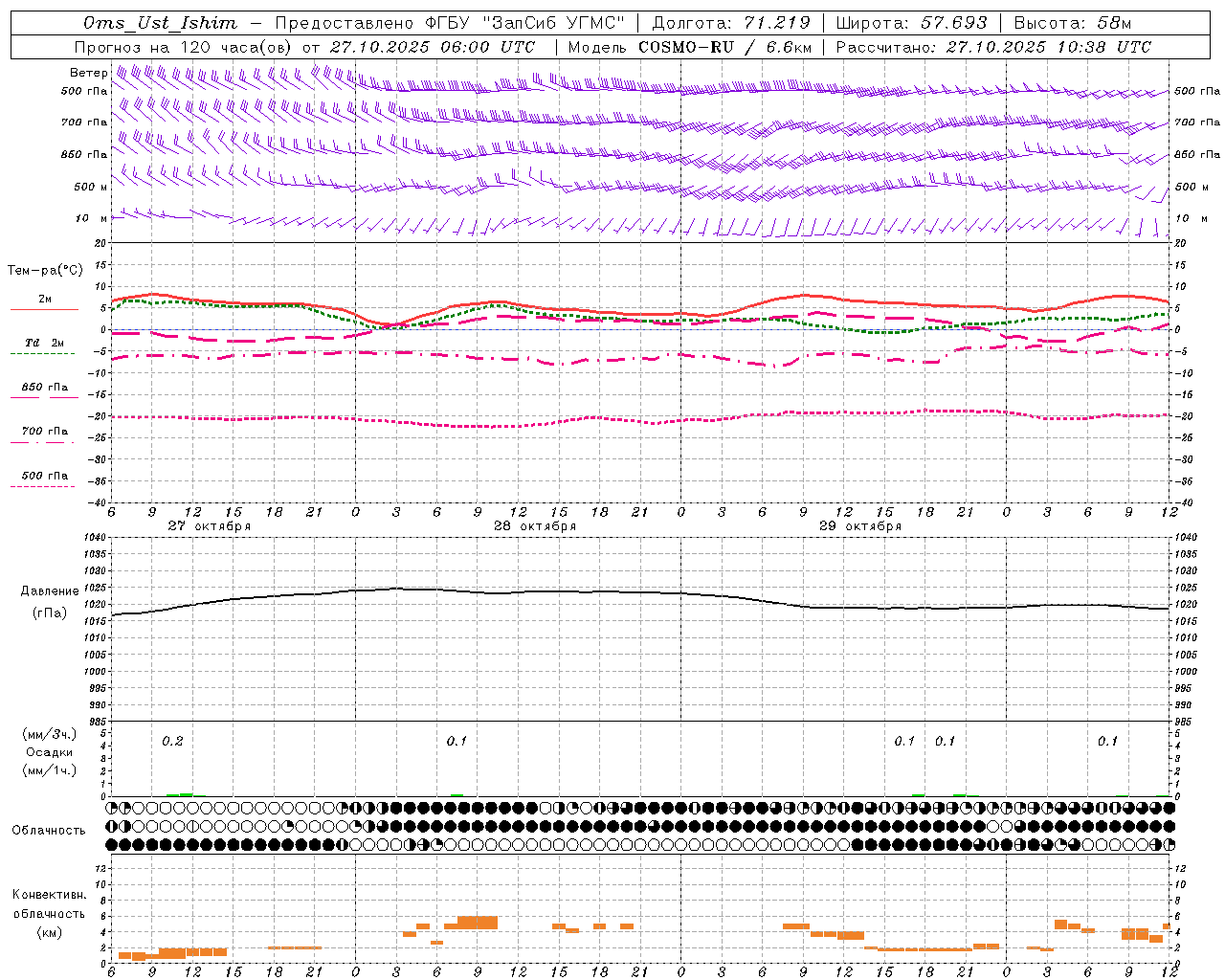
Task: Click the "(км)" convective height unit
Action: point(50,931)
